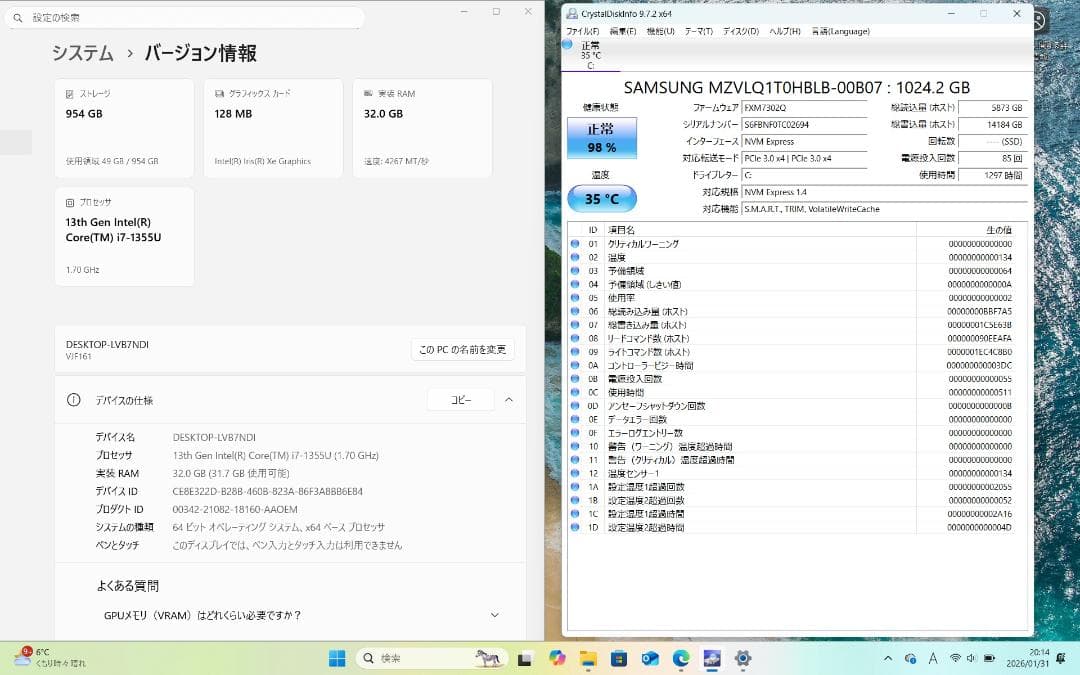
Task: Open the ディスク(D) menu in CrystalDiskInfo
Action: tap(740, 32)
